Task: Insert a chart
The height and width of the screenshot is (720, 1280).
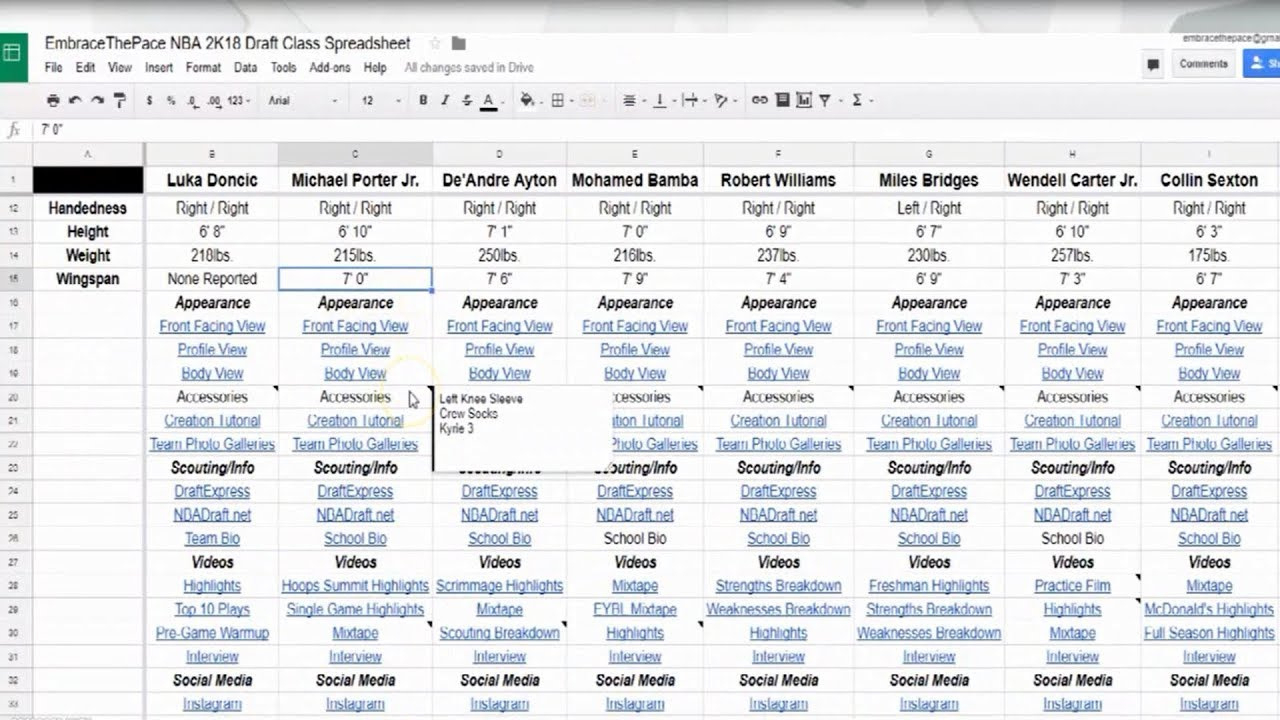Action: point(804,100)
